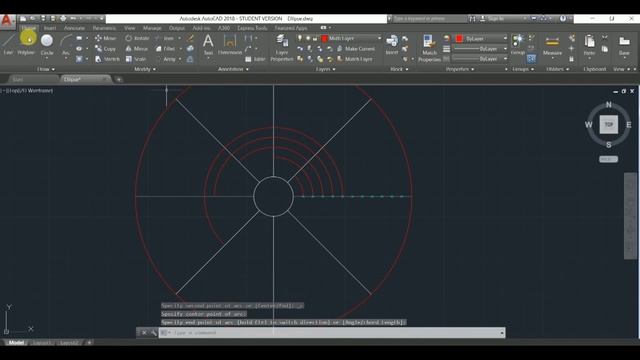Screen dimensions: 640x360
Task: Expand the Draw panel
Action: pos(46,69)
